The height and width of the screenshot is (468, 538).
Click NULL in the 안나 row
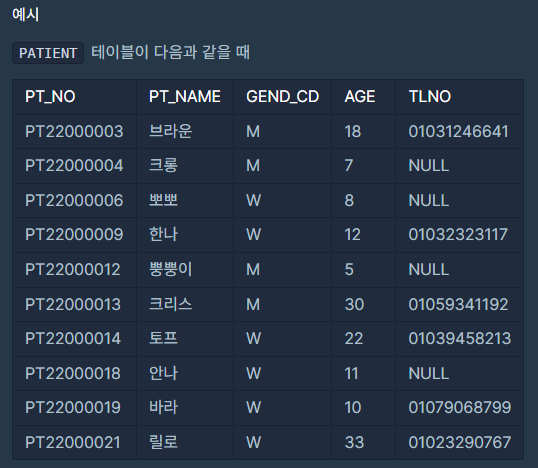429,373
